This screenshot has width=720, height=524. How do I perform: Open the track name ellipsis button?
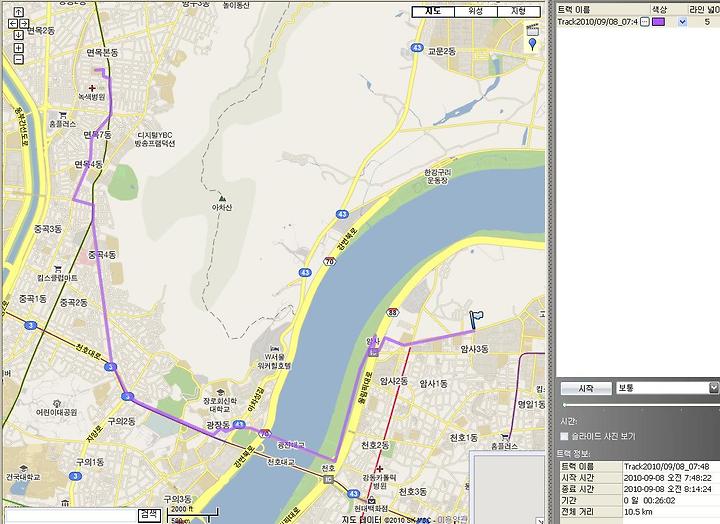[645, 22]
